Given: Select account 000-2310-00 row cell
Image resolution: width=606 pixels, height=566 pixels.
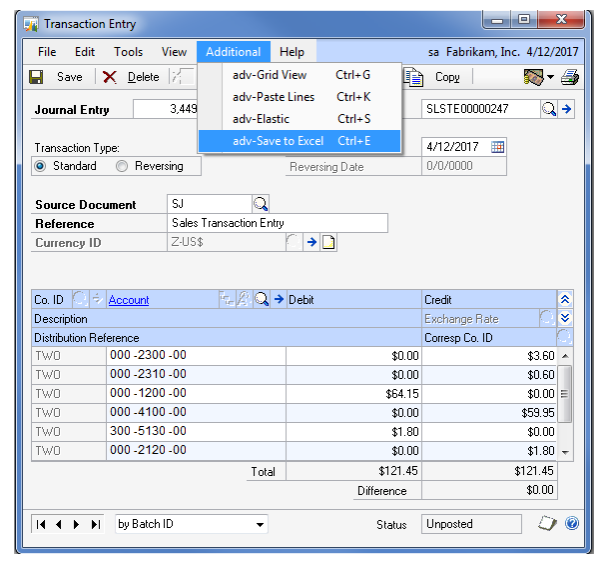Looking at the screenshot, I should tap(196, 374).
